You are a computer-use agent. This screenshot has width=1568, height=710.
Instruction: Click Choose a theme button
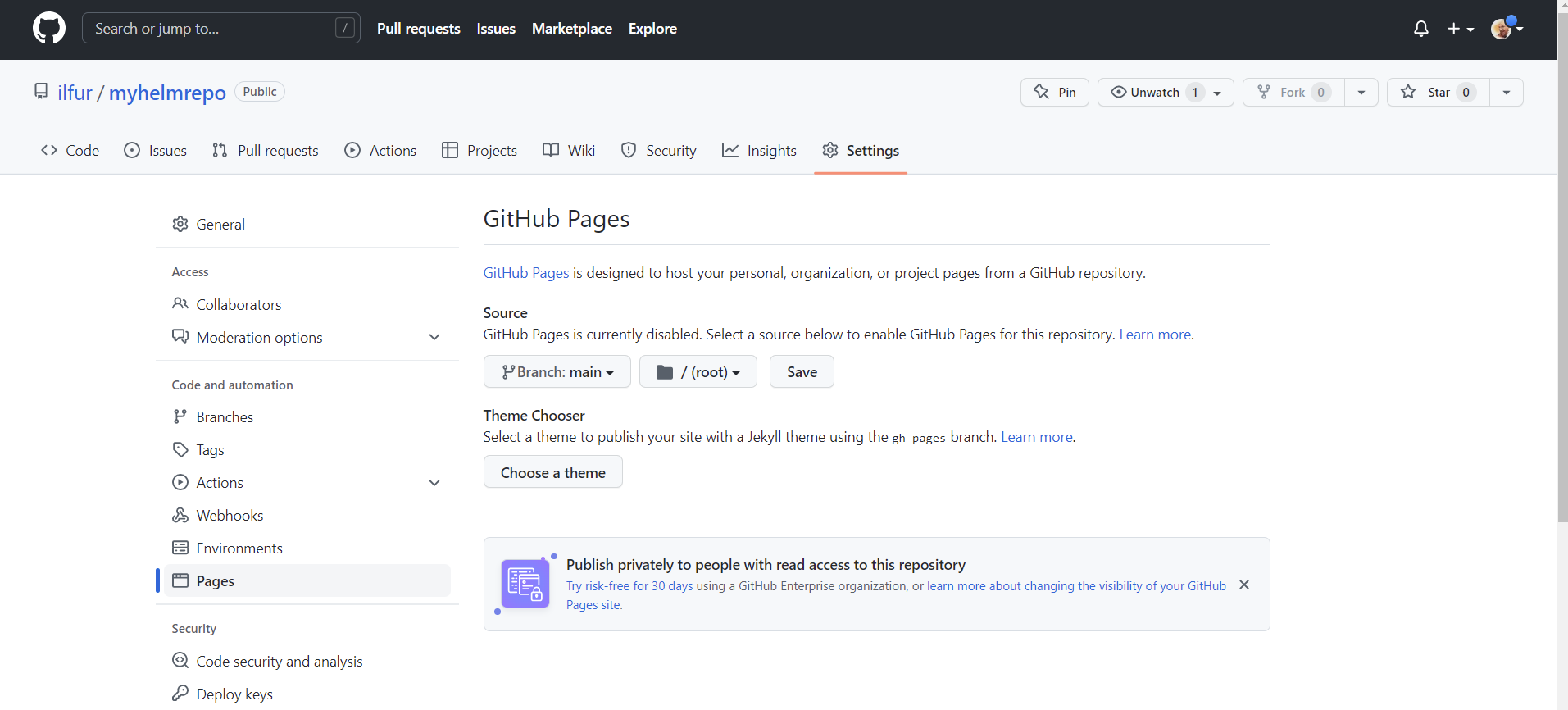[x=553, y=472]
